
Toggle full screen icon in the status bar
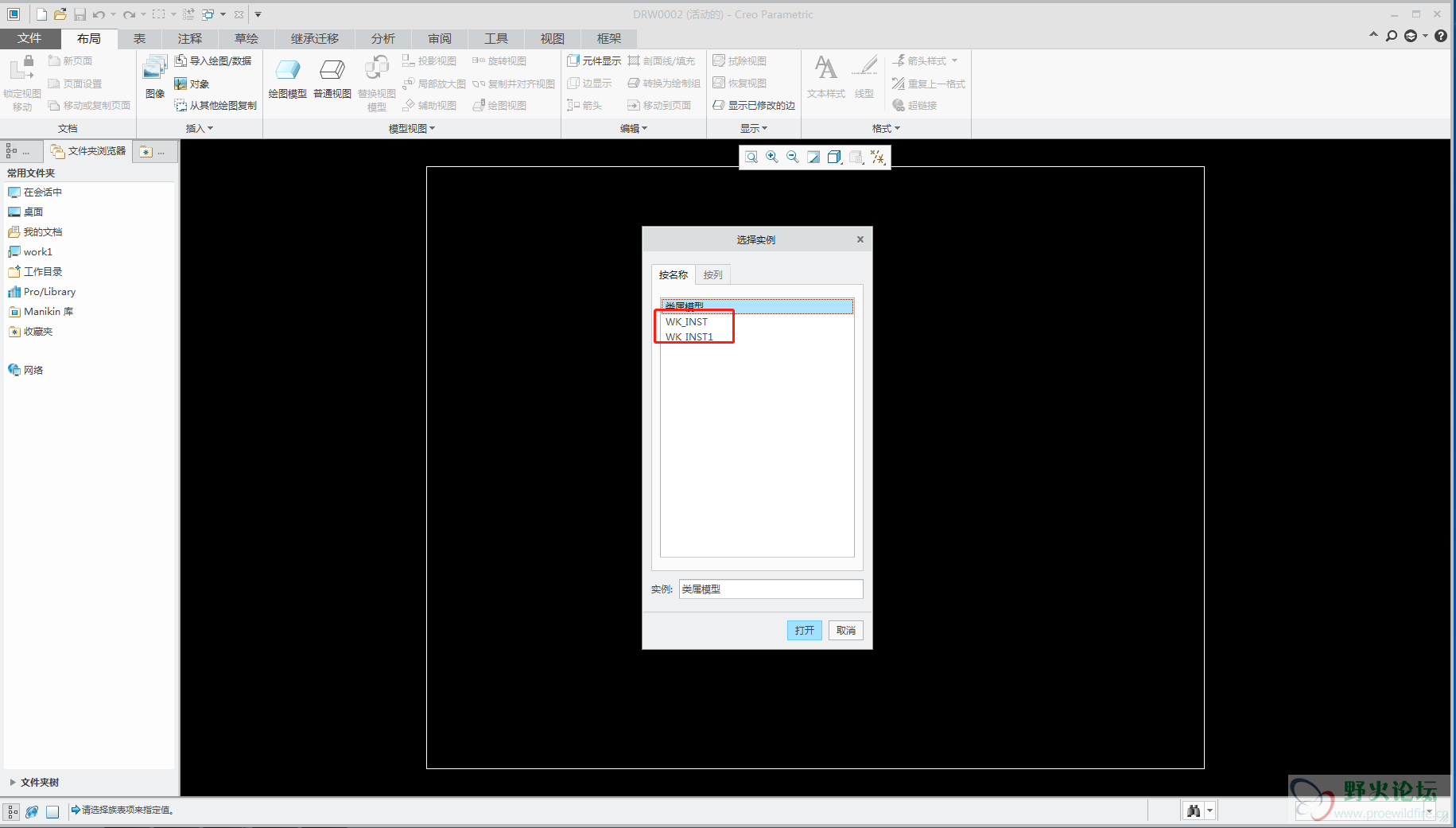coord(52,811)
